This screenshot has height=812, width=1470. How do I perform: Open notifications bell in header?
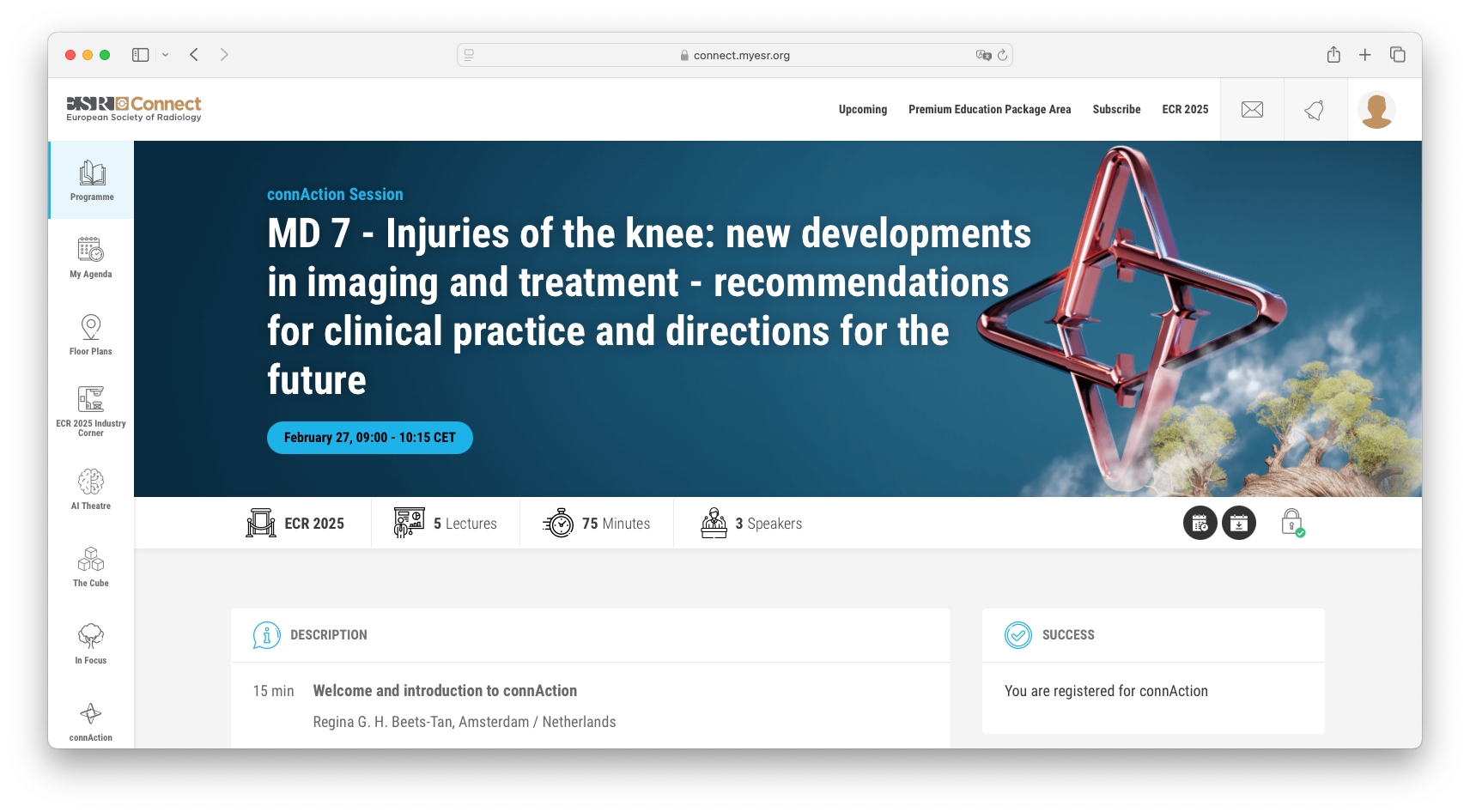[1315, 110]
